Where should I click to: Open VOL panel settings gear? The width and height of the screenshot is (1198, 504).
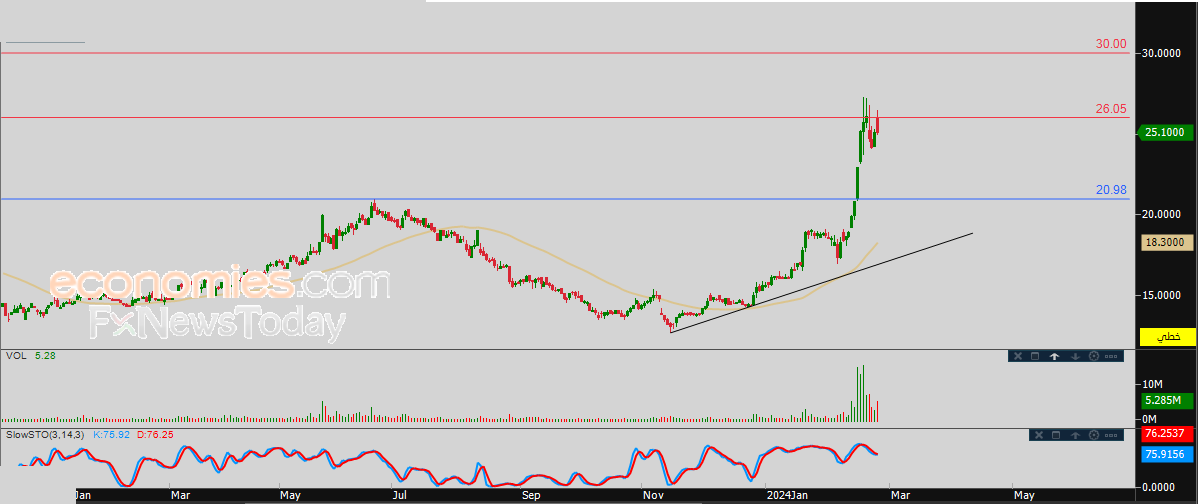[x=1093, y=356]
